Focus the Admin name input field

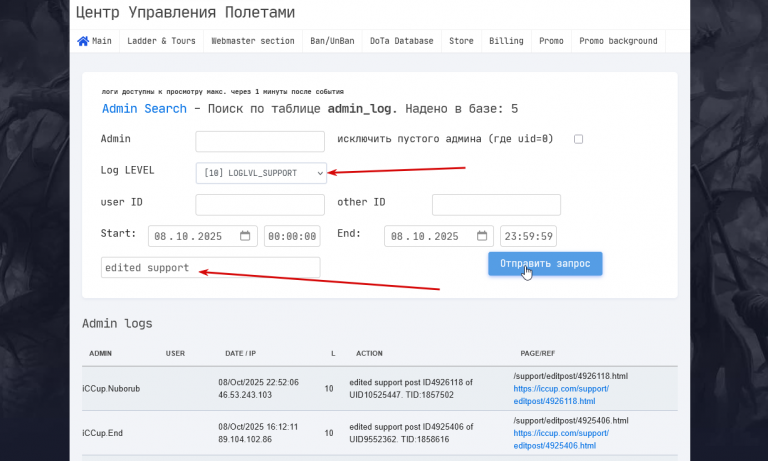pyautogui.click(x=260, y=142)
